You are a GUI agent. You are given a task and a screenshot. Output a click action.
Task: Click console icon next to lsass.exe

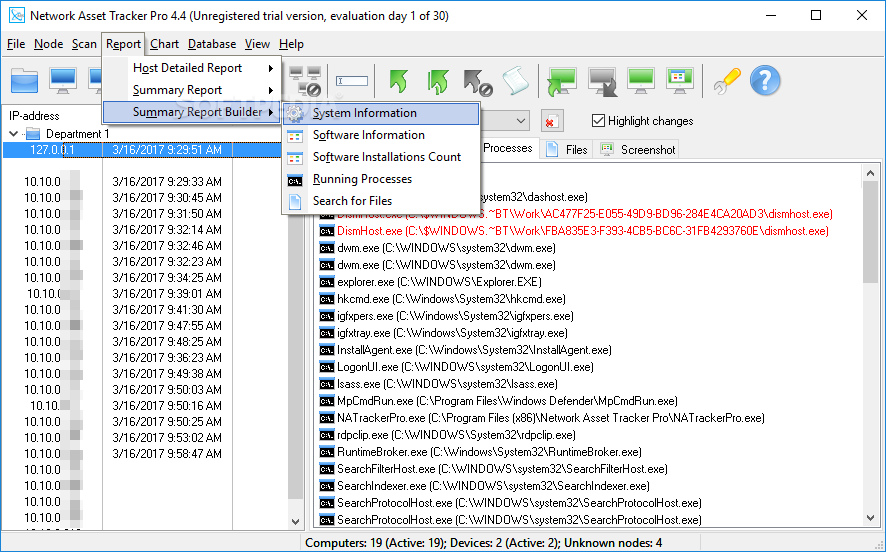tap(327, 384)
